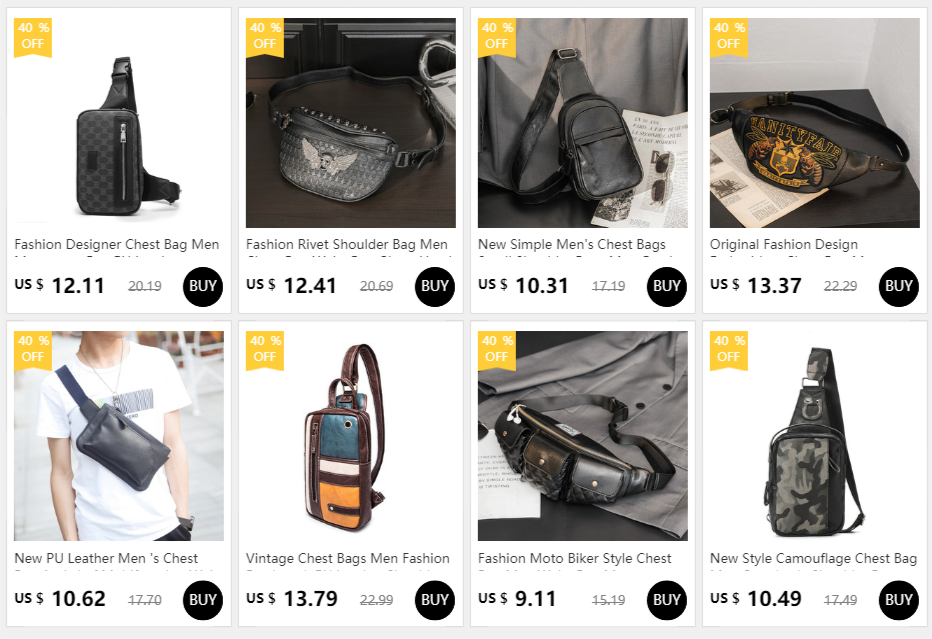Click BUY for the US $10.62 bag

203,600
